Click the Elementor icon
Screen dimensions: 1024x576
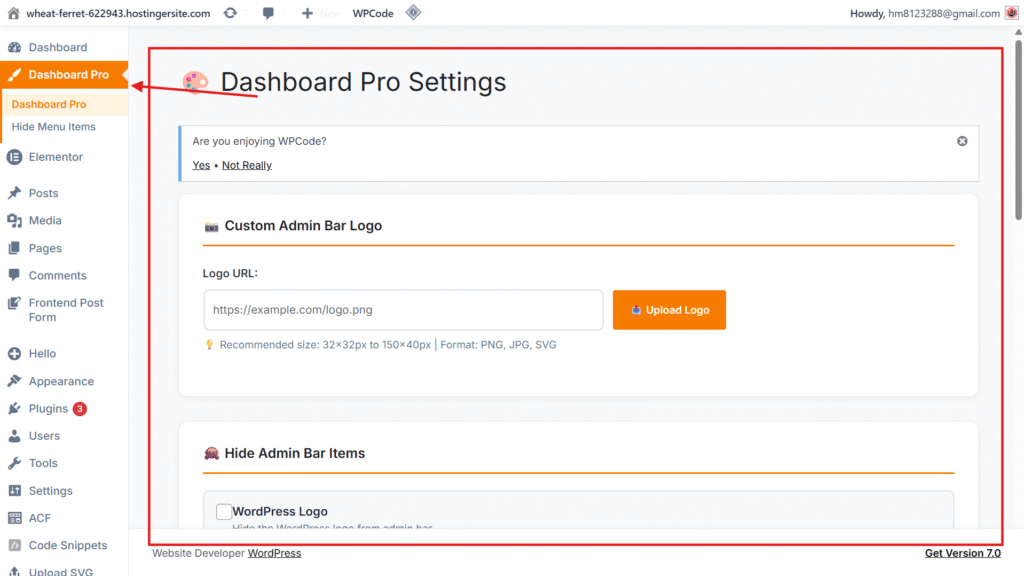tap(14, 157)
